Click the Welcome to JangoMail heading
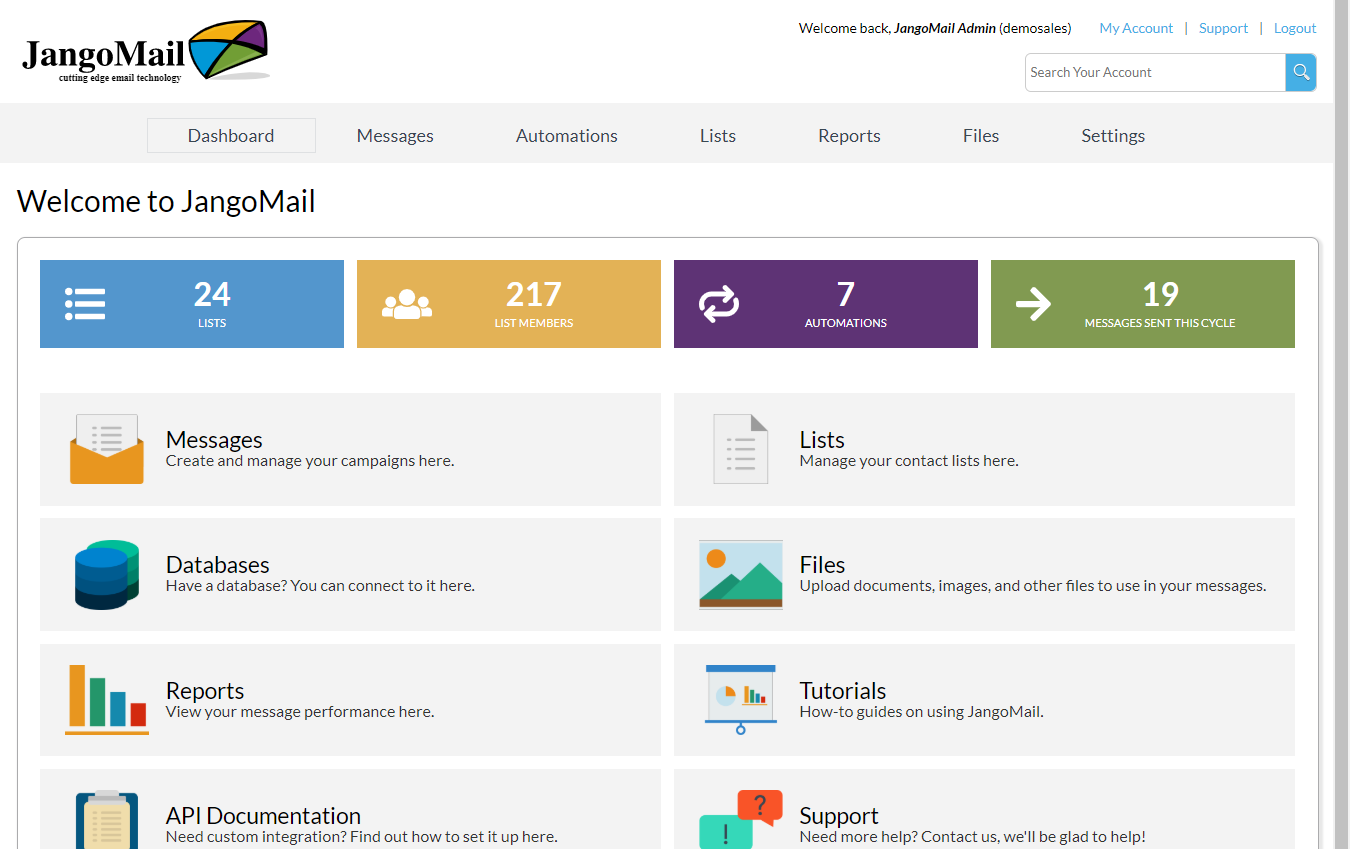Image resolution: width=1350 pixels, height=849 pixels. click(166, 201)
